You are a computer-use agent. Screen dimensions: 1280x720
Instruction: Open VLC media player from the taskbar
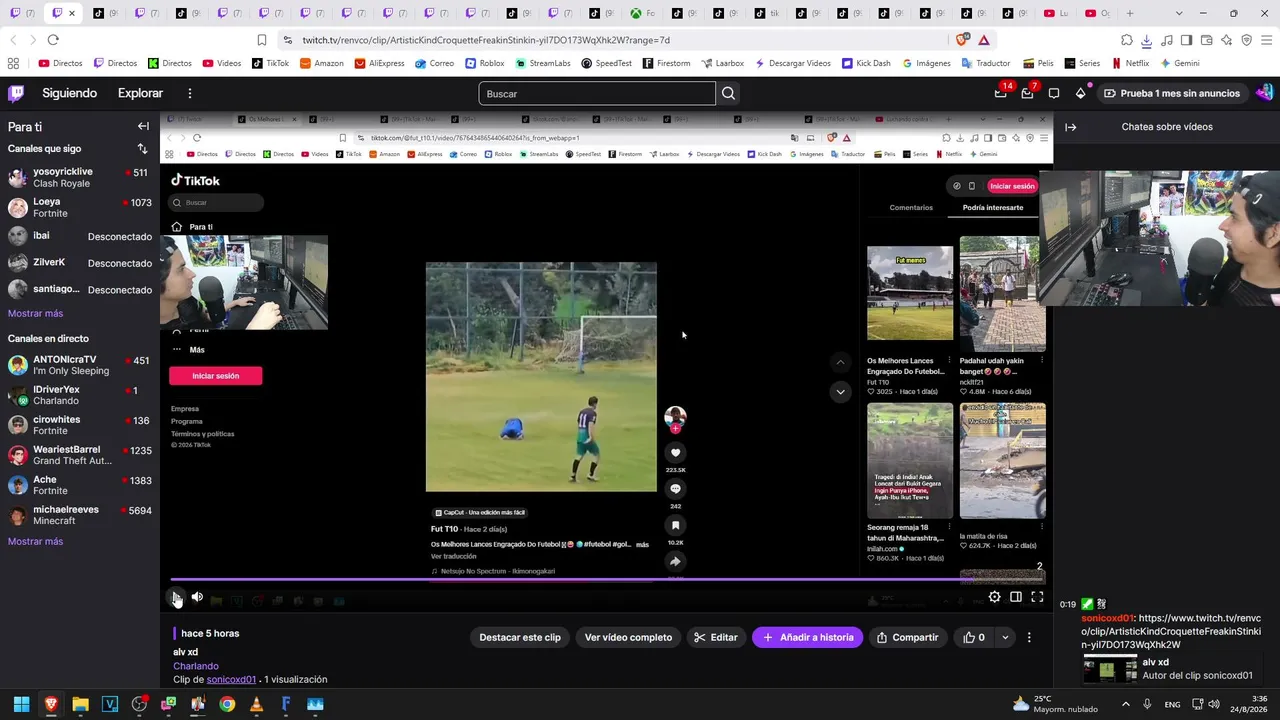pos(256,704)
